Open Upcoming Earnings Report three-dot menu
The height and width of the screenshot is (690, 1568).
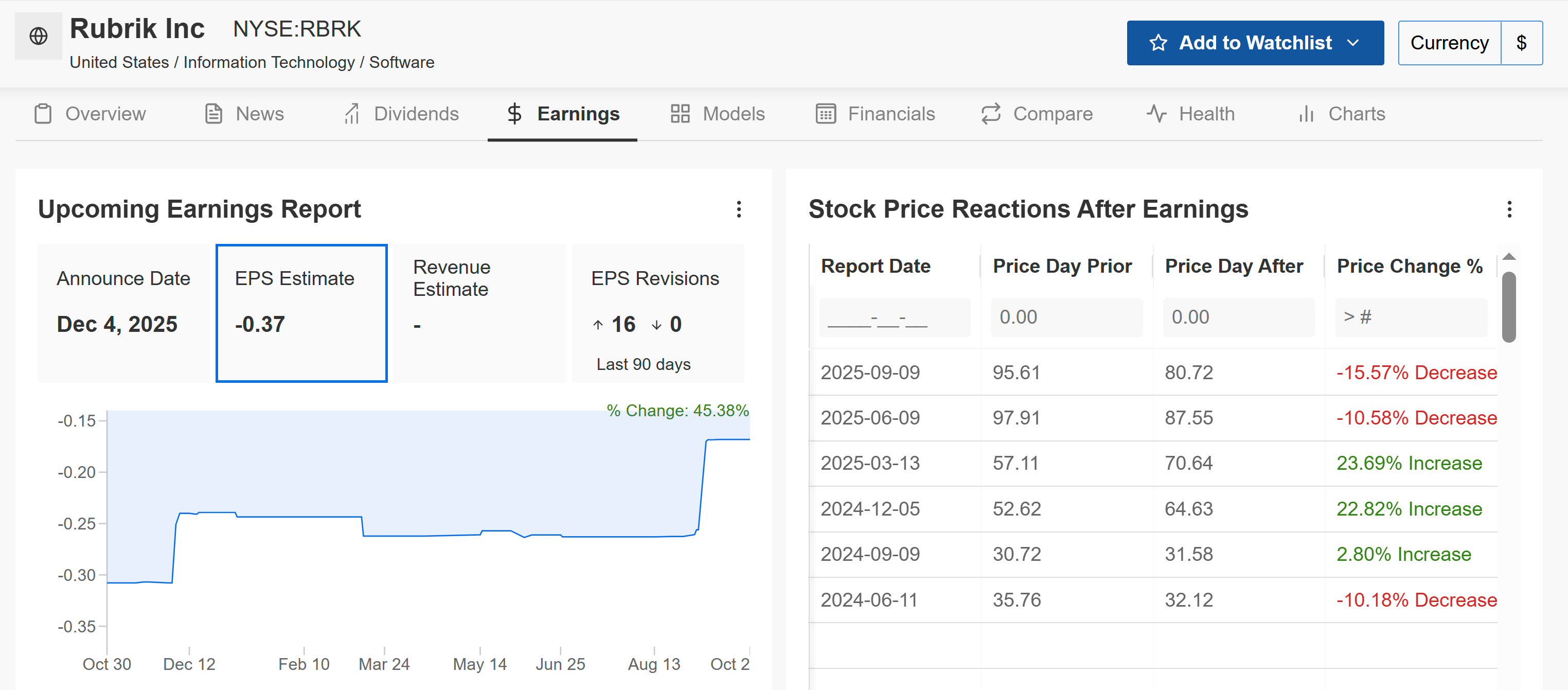pos(738,209)
